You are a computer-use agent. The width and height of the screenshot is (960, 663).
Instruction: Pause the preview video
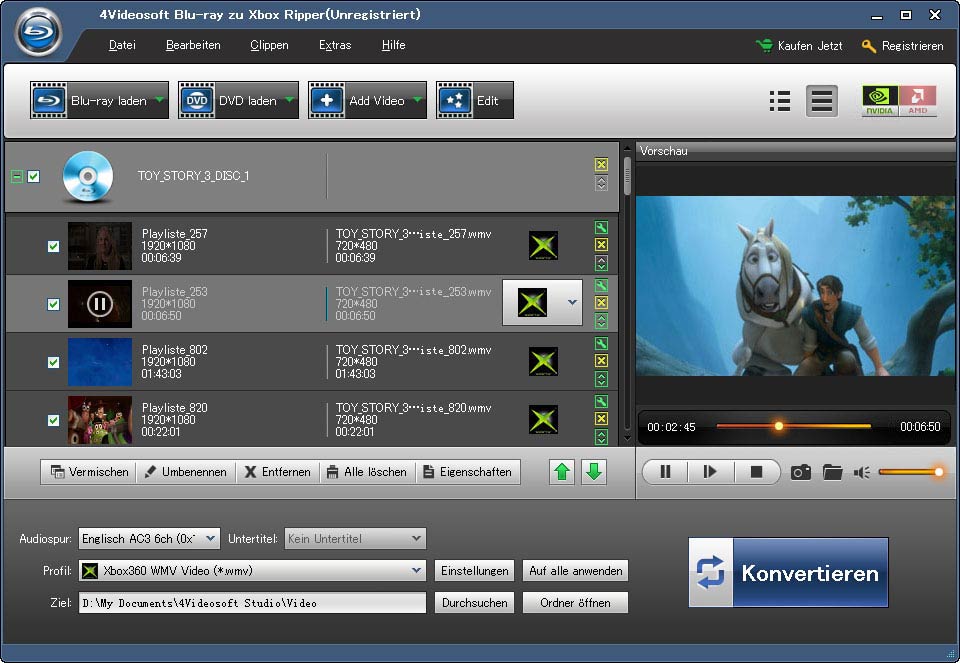pos(665,472)
